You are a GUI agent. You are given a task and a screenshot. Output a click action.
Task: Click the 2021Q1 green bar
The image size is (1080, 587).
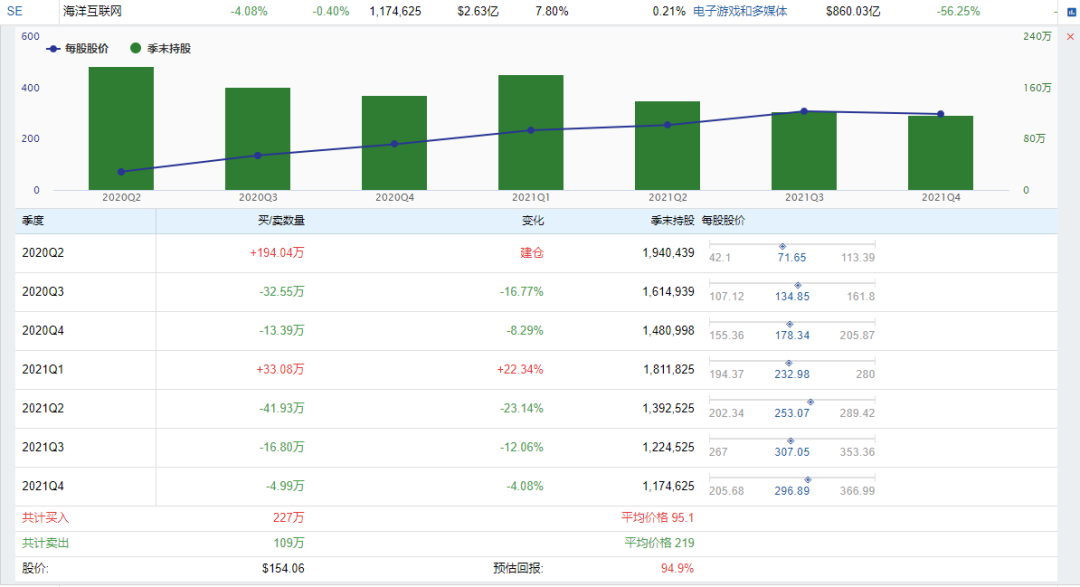tap(530, 132)
